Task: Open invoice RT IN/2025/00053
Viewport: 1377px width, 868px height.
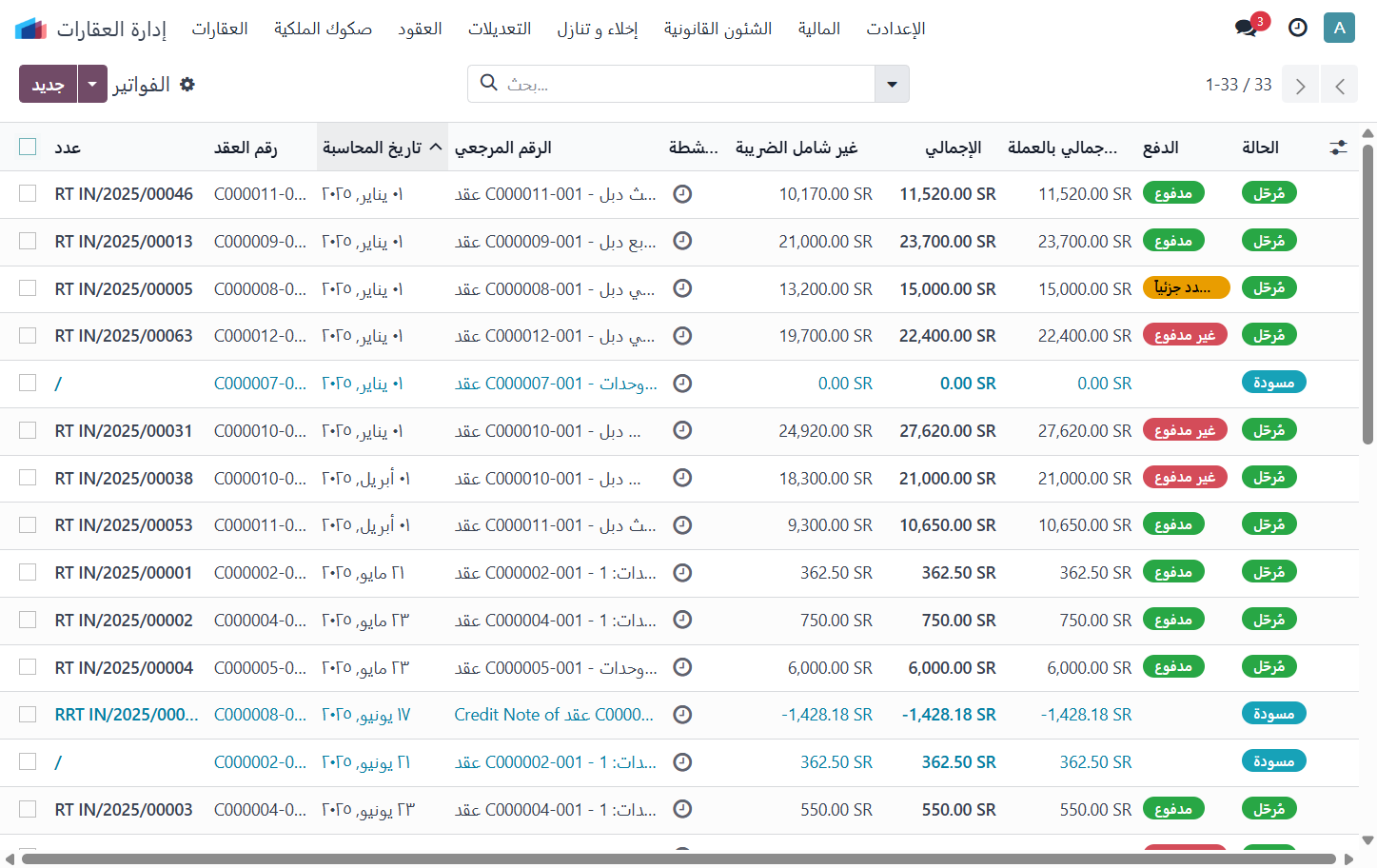Action: coord(124,525)
